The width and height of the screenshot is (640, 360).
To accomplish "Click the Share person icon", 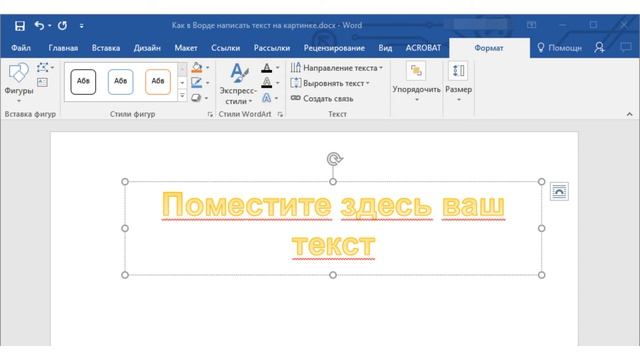I will pyautogui.click(x=599, y=47).
